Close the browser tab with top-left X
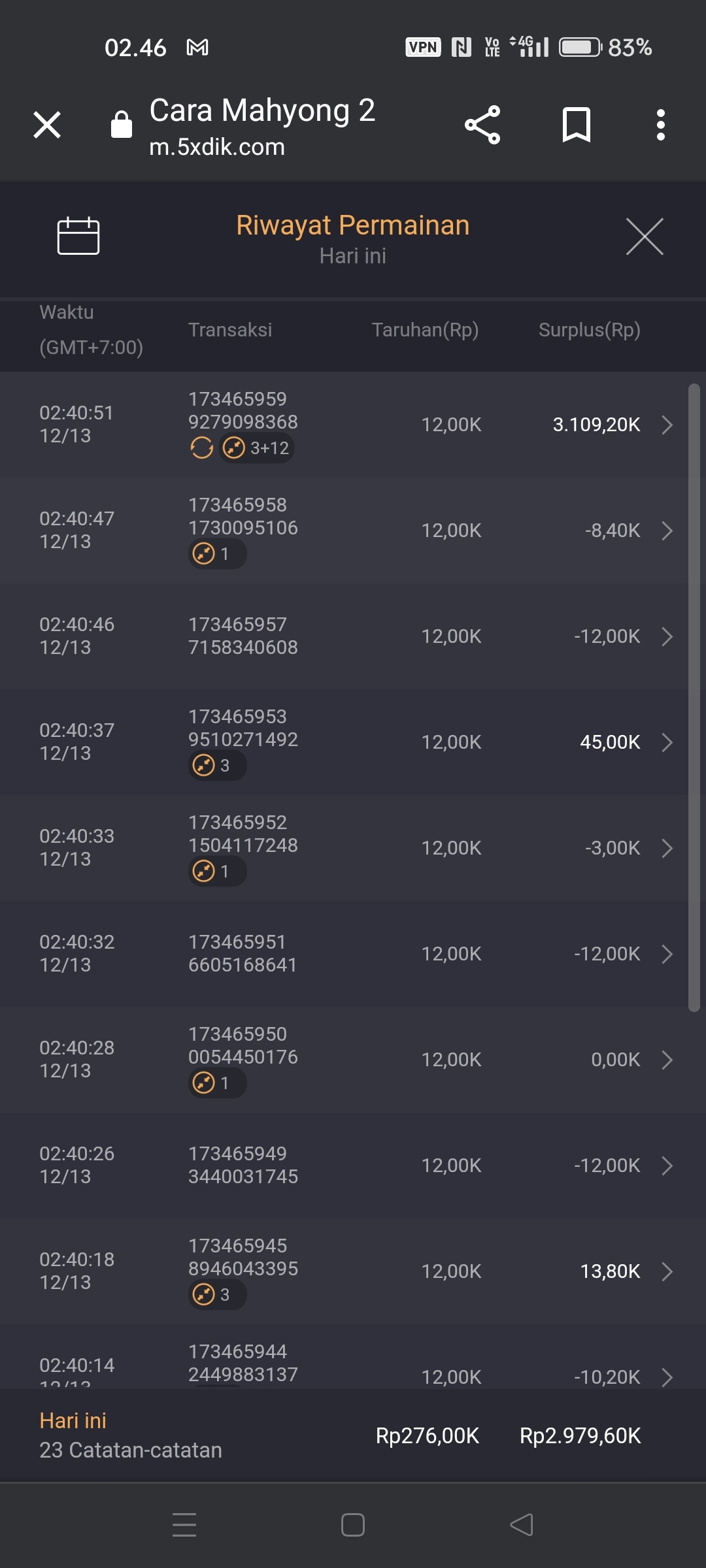 click(x=47, y=125)
